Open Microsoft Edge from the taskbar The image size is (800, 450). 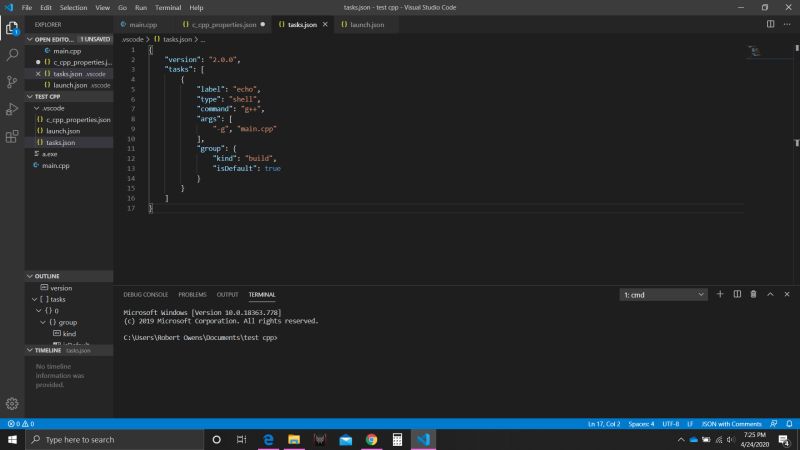(x=268, y=439)
